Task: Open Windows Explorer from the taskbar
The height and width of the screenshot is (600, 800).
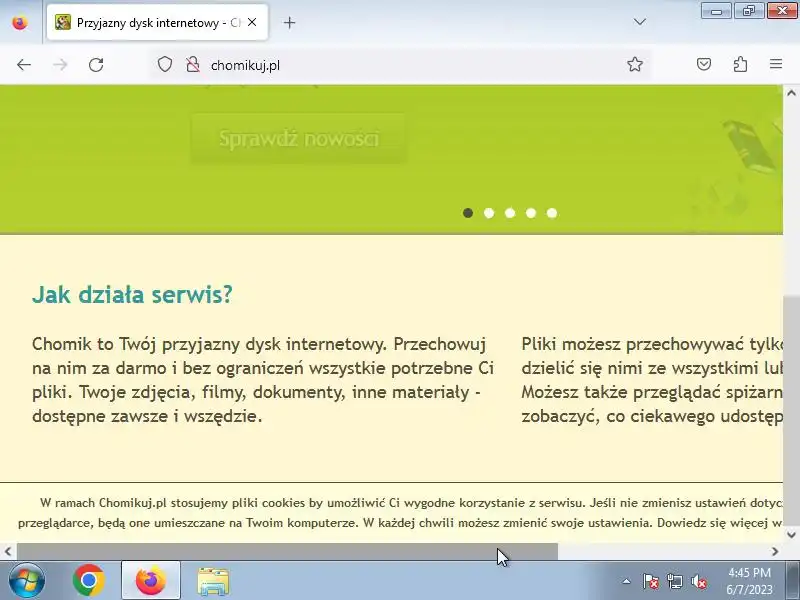Action: 213,581
